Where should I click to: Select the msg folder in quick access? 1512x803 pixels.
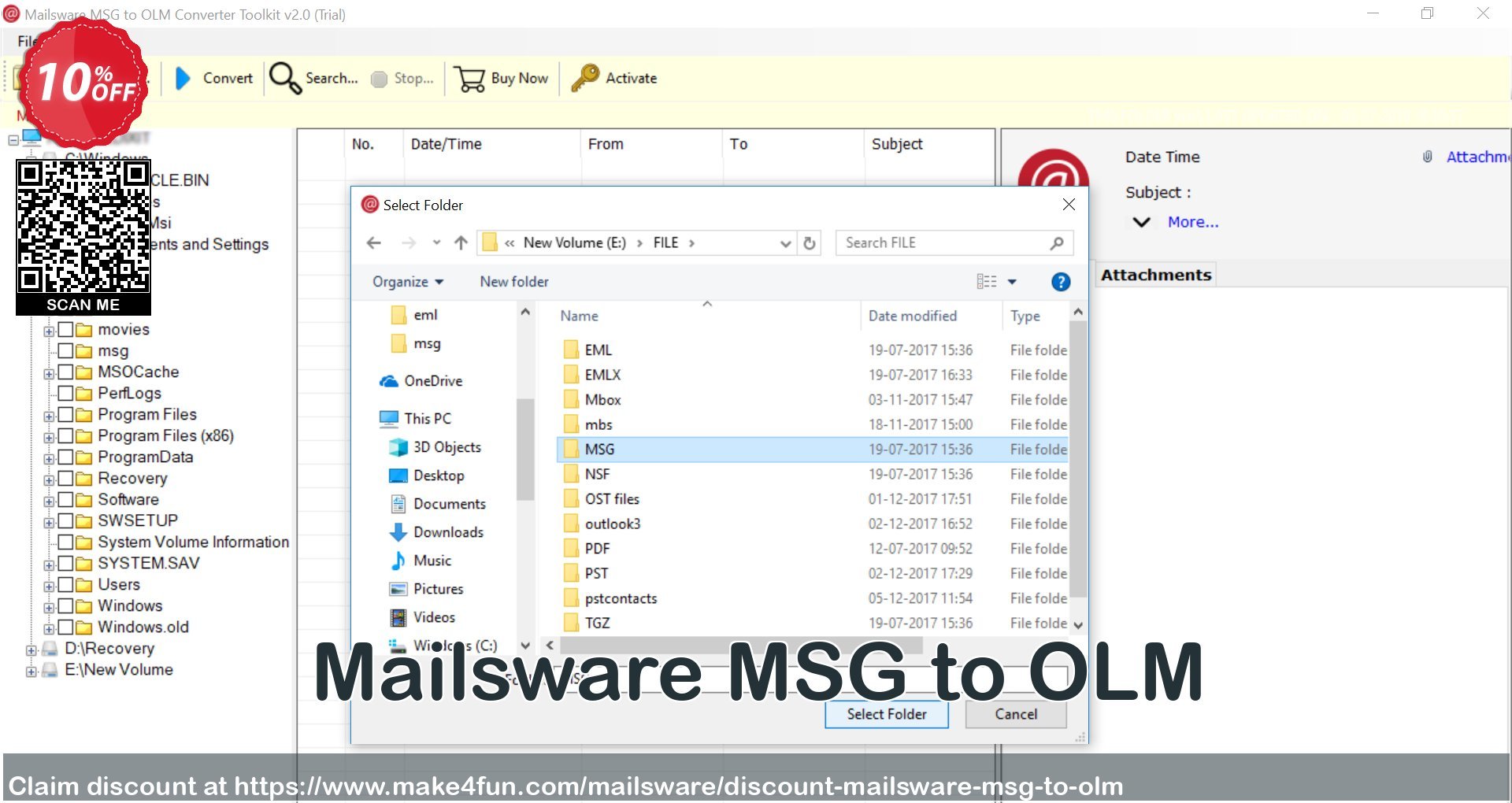point(416,344)
